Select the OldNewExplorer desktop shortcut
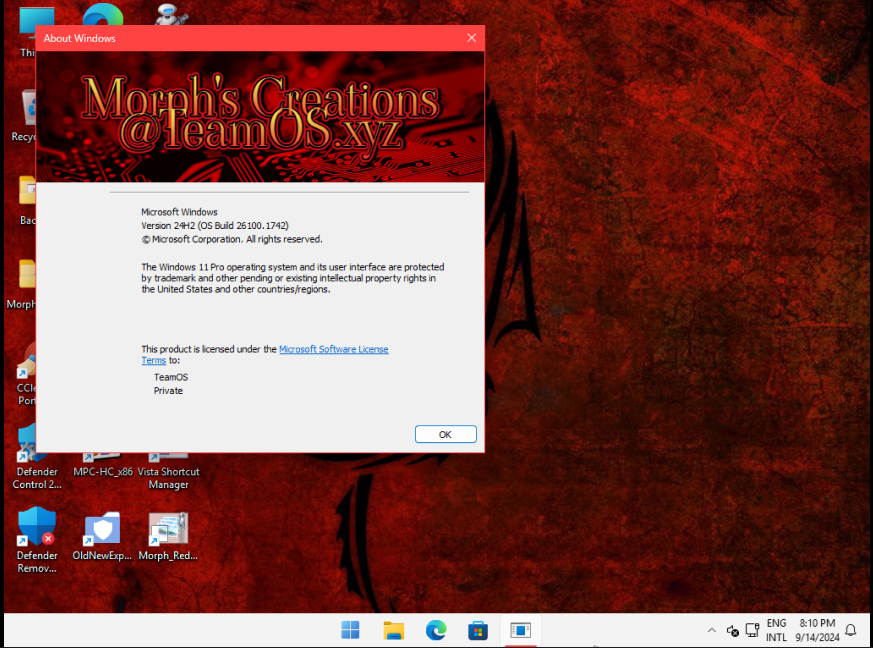The height and width of the screenshot is (648, 873). pyautogui.click(x=102, y=536)
